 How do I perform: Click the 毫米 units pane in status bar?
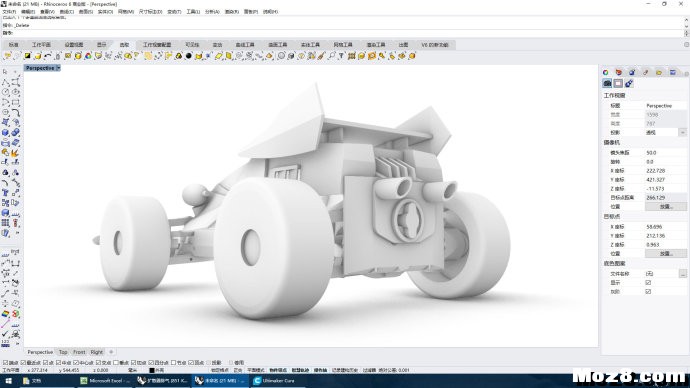[132, 370]
